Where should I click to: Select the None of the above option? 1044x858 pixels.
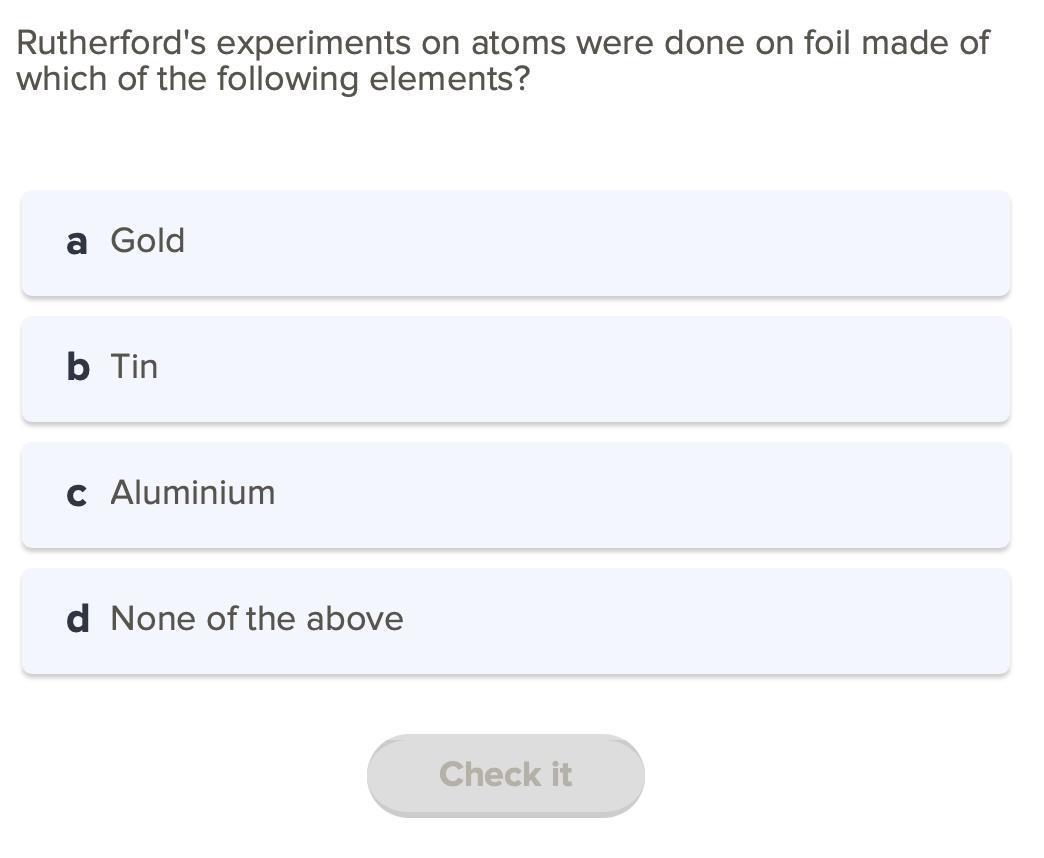pos(515,621)
